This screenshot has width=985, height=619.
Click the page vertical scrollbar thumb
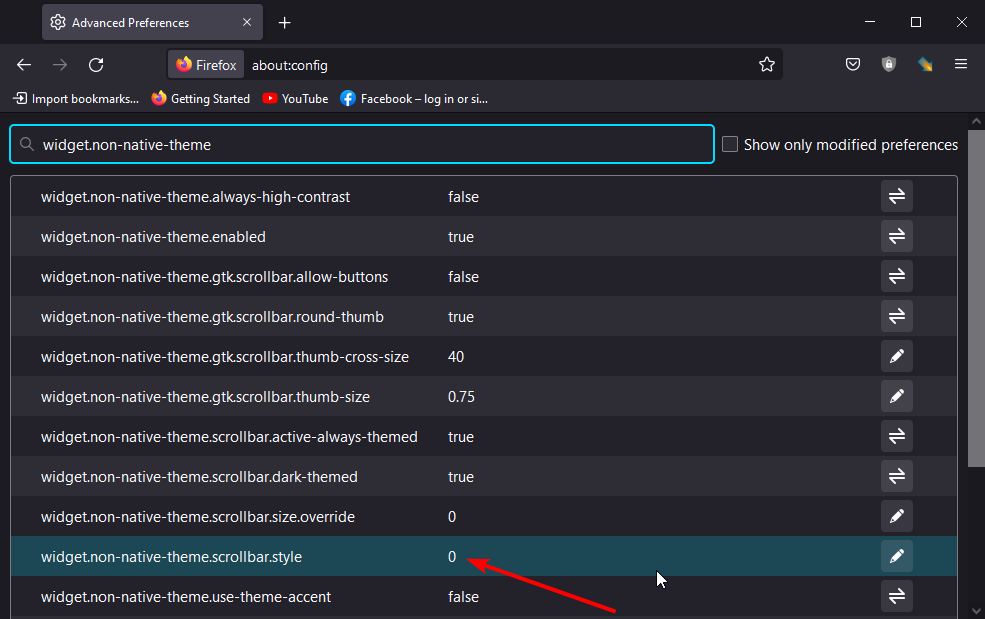[x=976, y=299]
